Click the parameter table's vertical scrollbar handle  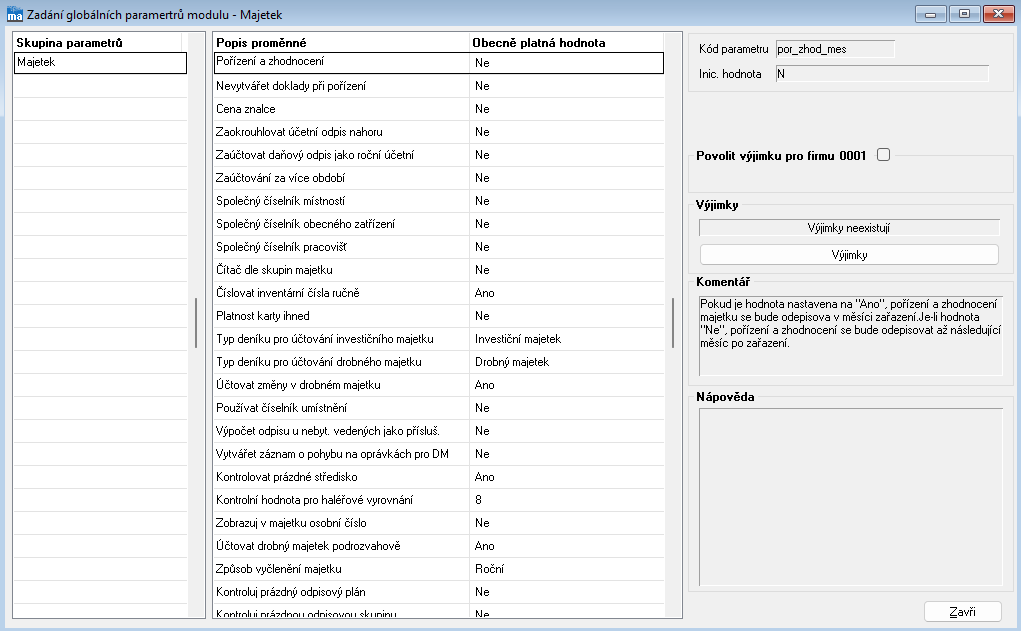(x=673, y=323)
